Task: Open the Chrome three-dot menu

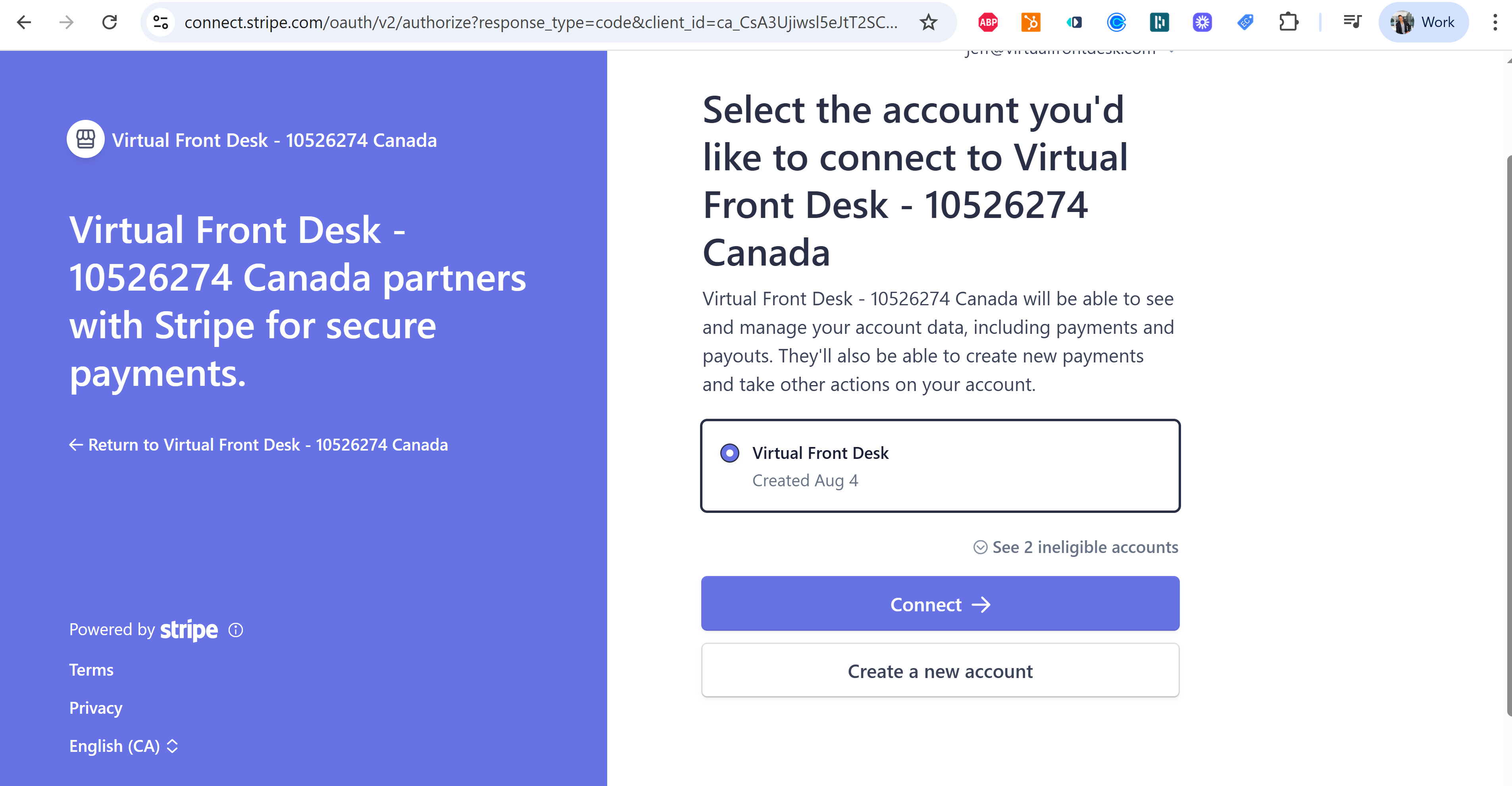Action: coord(1495,22)
